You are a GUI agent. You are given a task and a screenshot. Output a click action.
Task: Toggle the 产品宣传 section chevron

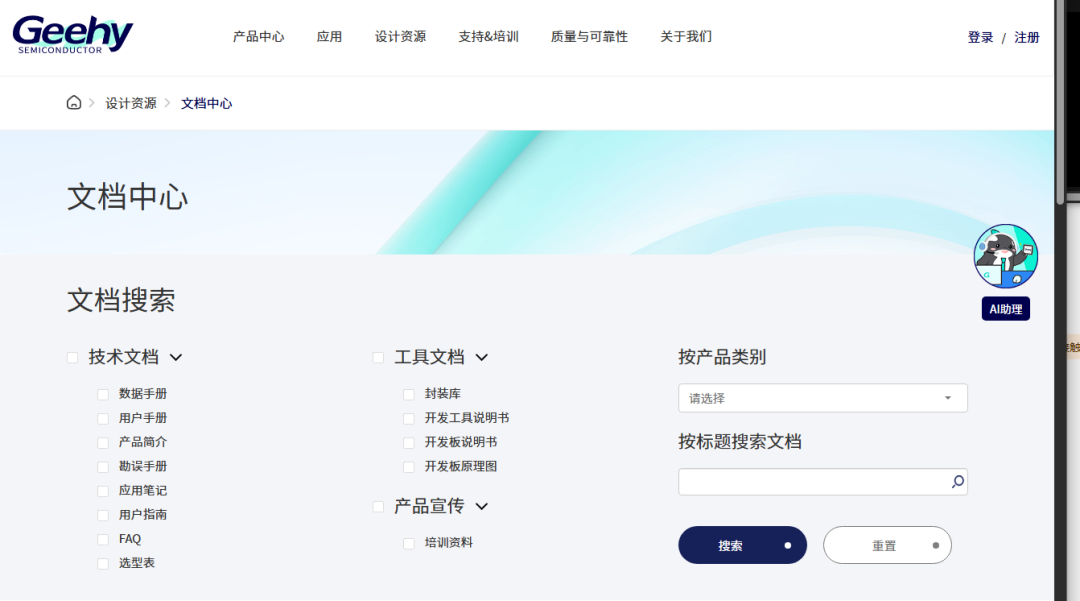pyautogui.click(x=482, y=506)
